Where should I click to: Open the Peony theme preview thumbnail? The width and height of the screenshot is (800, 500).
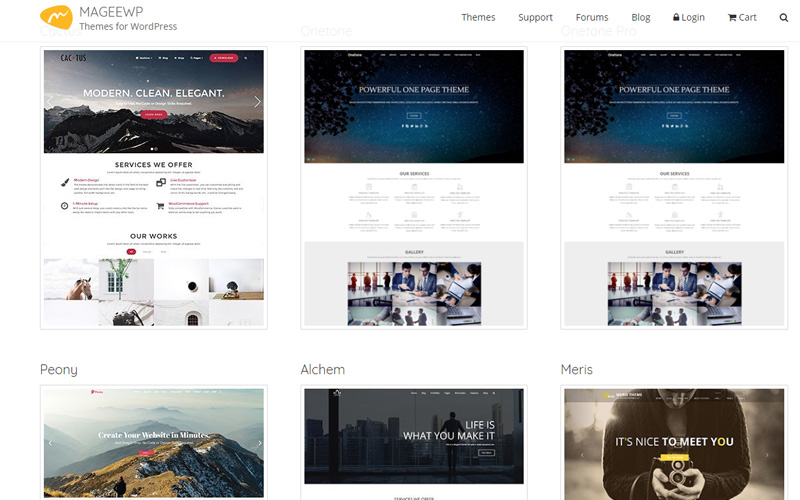pos(154,443)
